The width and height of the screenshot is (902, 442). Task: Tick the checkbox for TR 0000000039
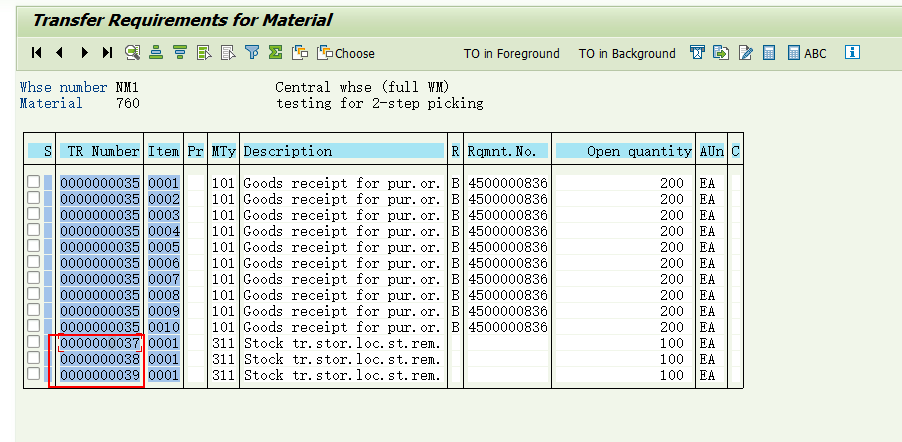click(x=34, y=375)
